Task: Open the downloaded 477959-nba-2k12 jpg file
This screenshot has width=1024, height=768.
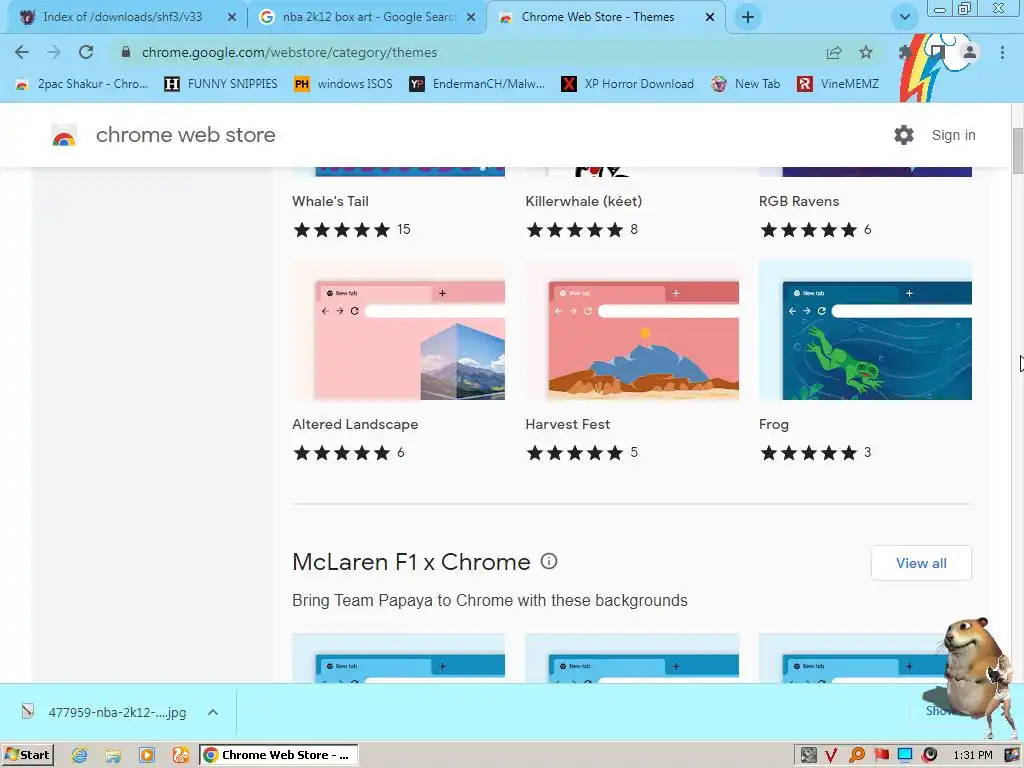Action: coord(104,712)
